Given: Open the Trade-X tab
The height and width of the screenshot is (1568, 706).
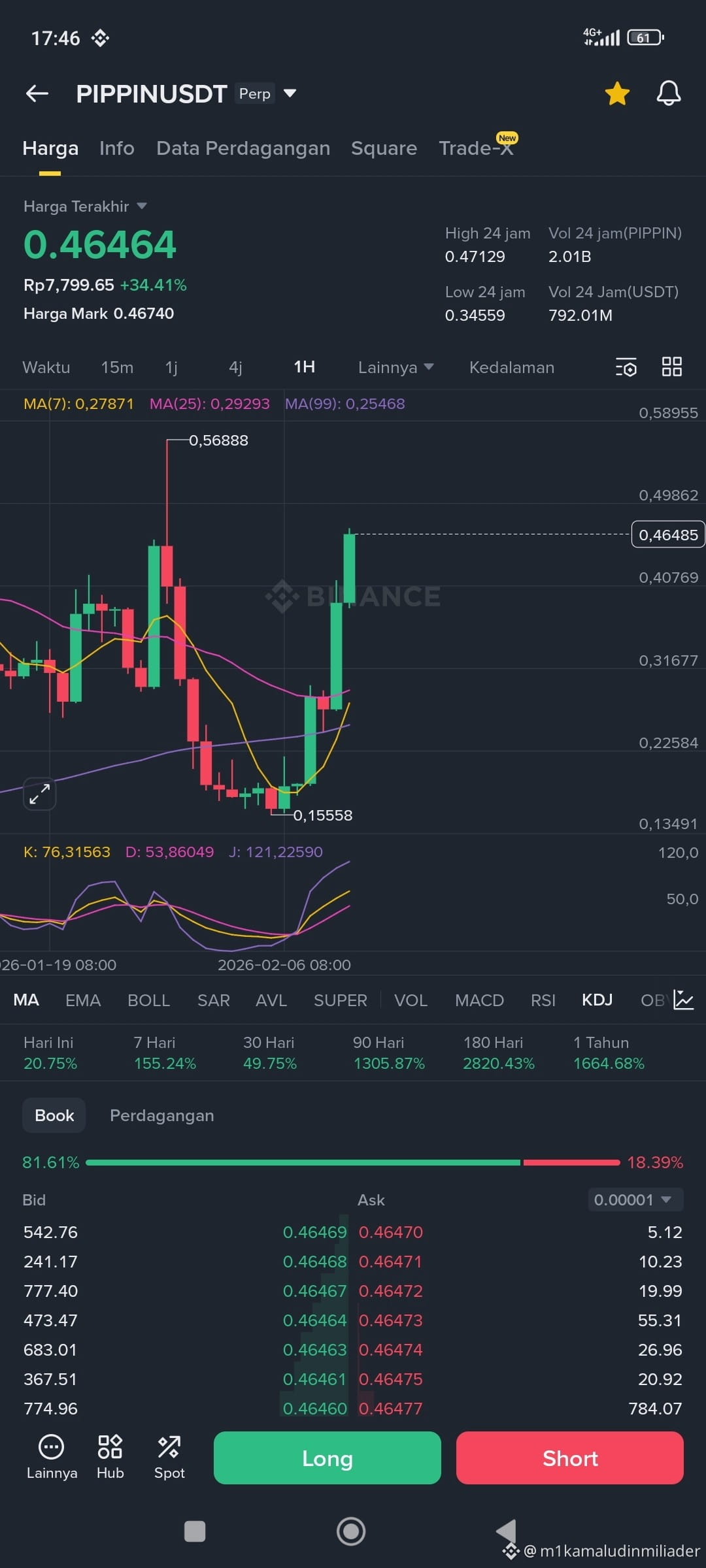Looking at the screenshot, I should click(477, 148).
